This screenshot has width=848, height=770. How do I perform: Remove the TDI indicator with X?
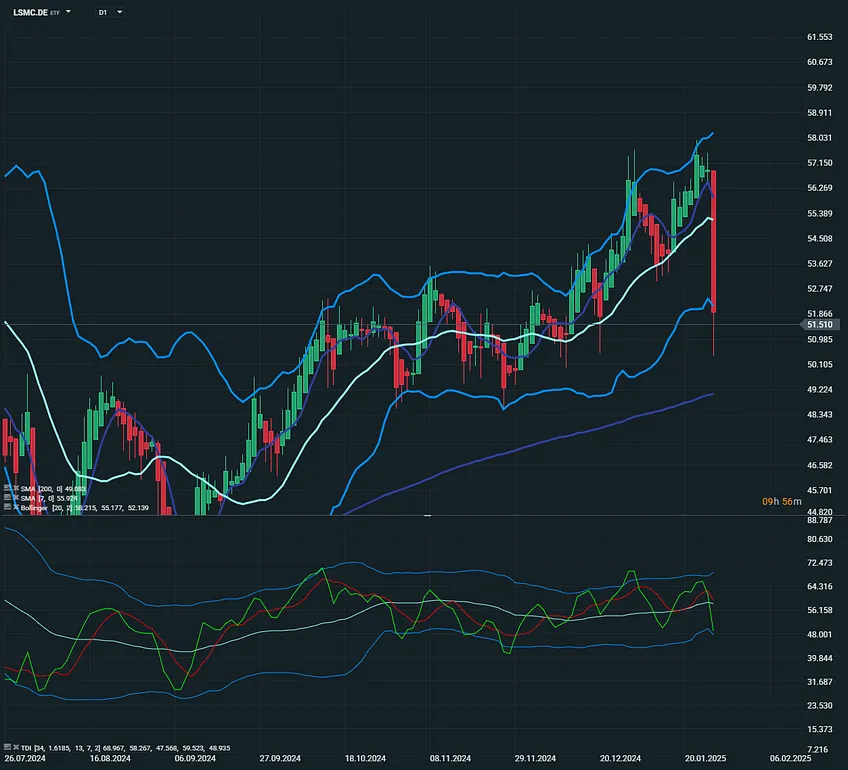(x=16, y=747)
